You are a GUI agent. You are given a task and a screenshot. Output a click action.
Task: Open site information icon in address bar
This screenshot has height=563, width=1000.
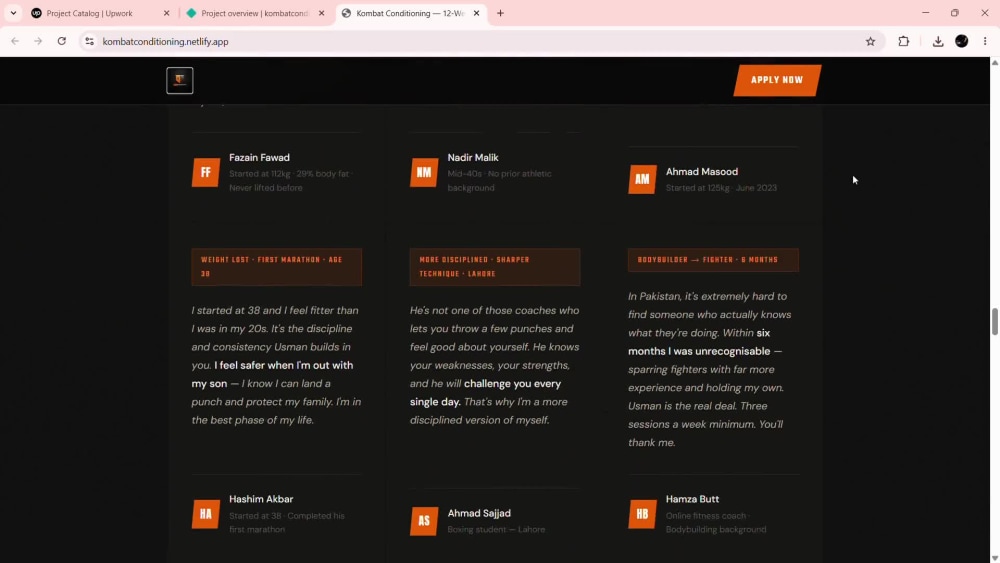point(89,41)
